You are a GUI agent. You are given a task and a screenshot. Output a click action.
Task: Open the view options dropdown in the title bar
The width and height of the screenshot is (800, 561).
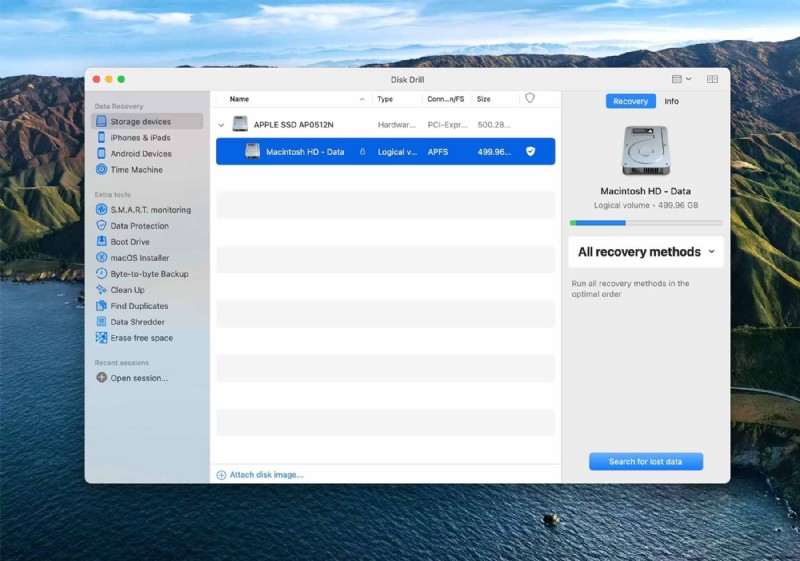pyautogui.click(x=682, y=79)
